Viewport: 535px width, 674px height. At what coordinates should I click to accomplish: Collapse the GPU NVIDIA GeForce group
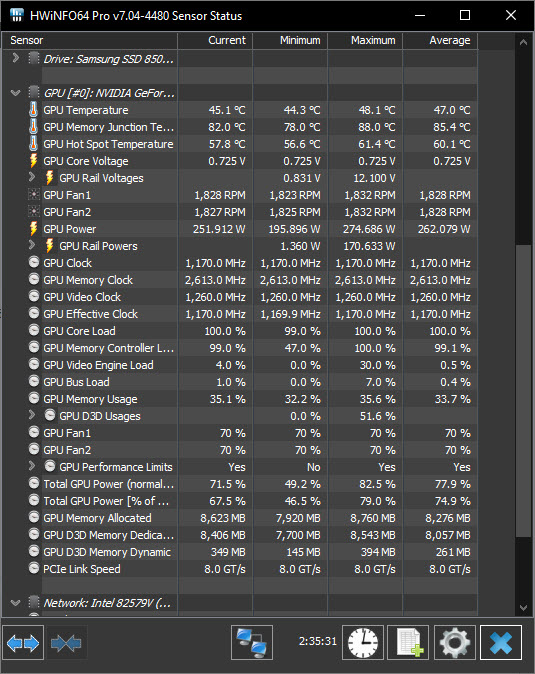16,92
